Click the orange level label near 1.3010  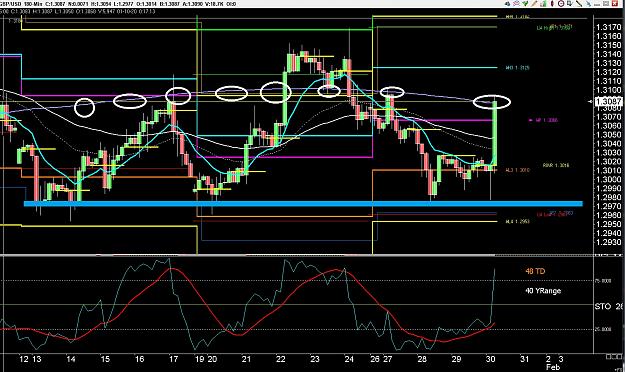517,170
